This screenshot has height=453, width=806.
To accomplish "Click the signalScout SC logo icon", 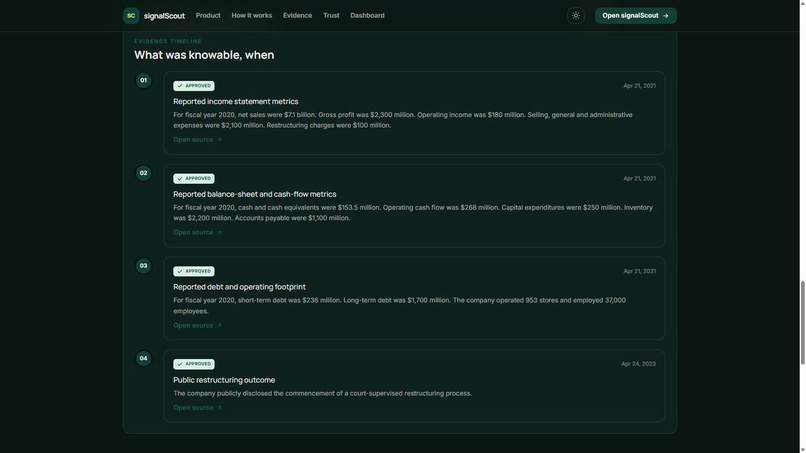I will point(131,15).
